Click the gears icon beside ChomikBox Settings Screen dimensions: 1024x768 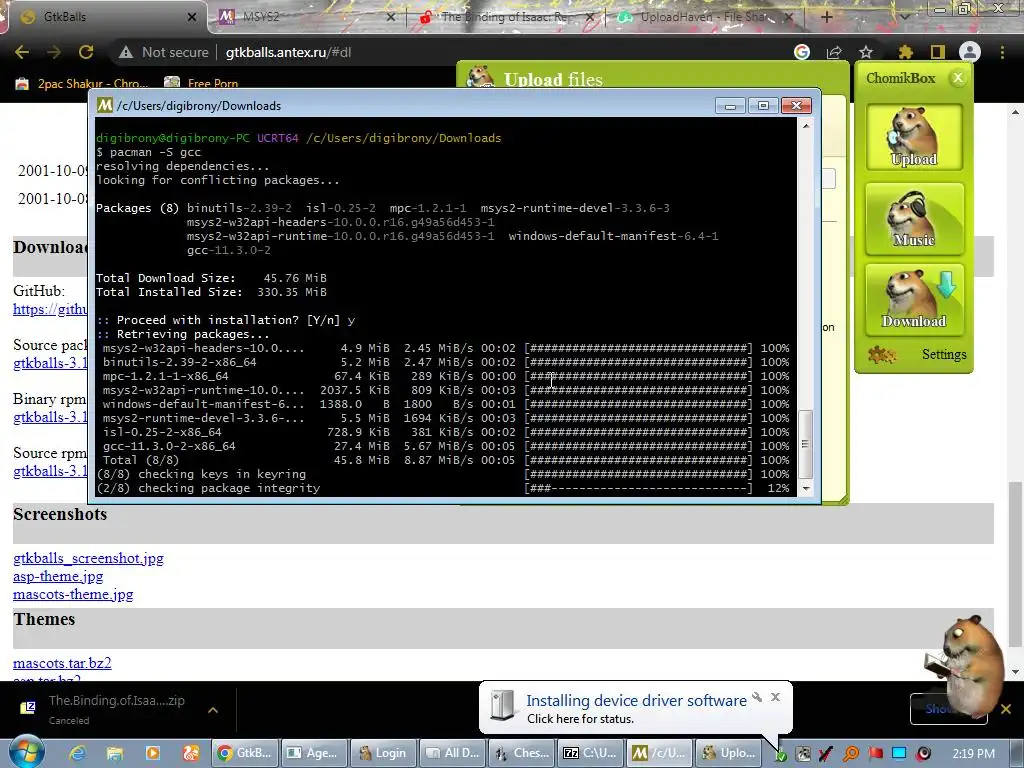[x=882, y=354]
